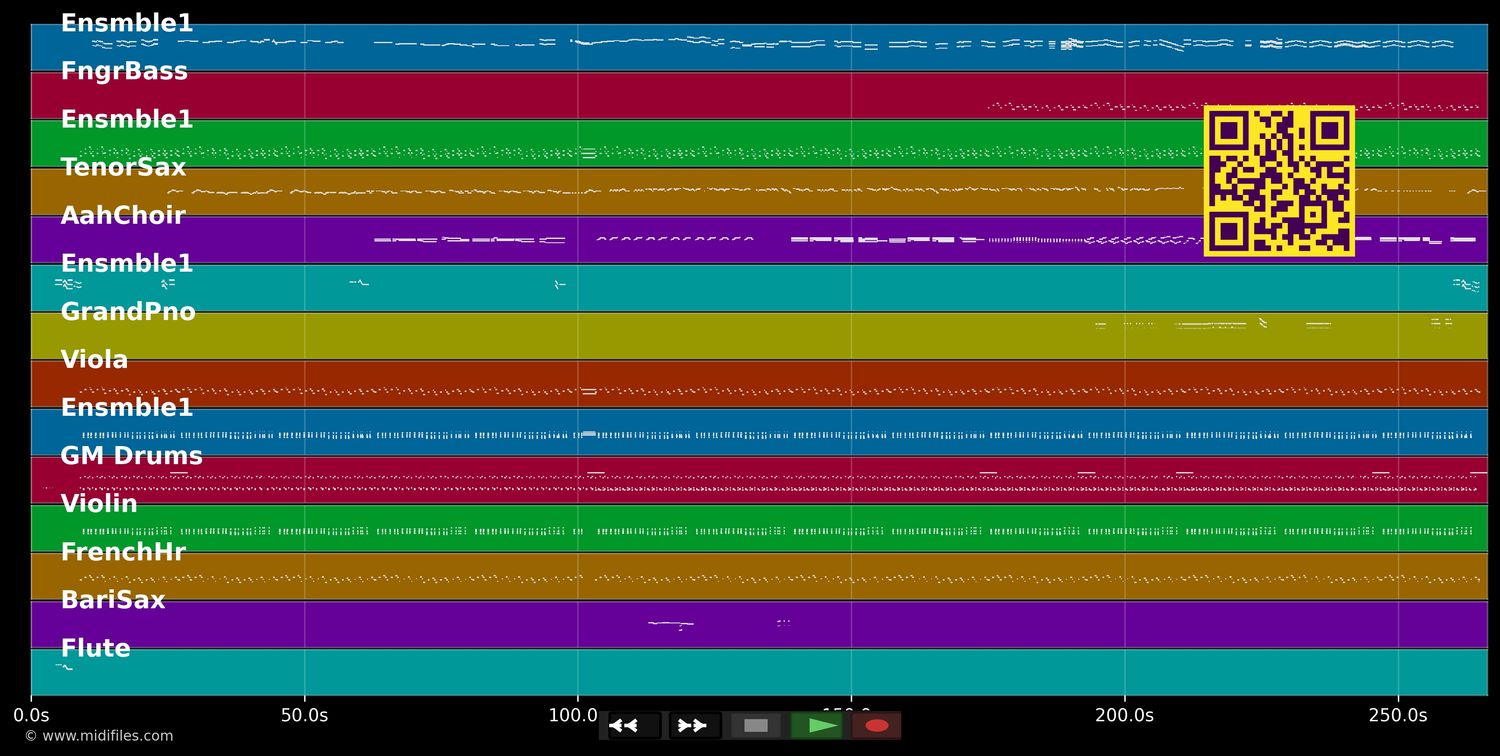Image resolution: width=1500 pixels, height=756 pixels.
Task: Click the GrandPno track label
Action: point(128,312)
